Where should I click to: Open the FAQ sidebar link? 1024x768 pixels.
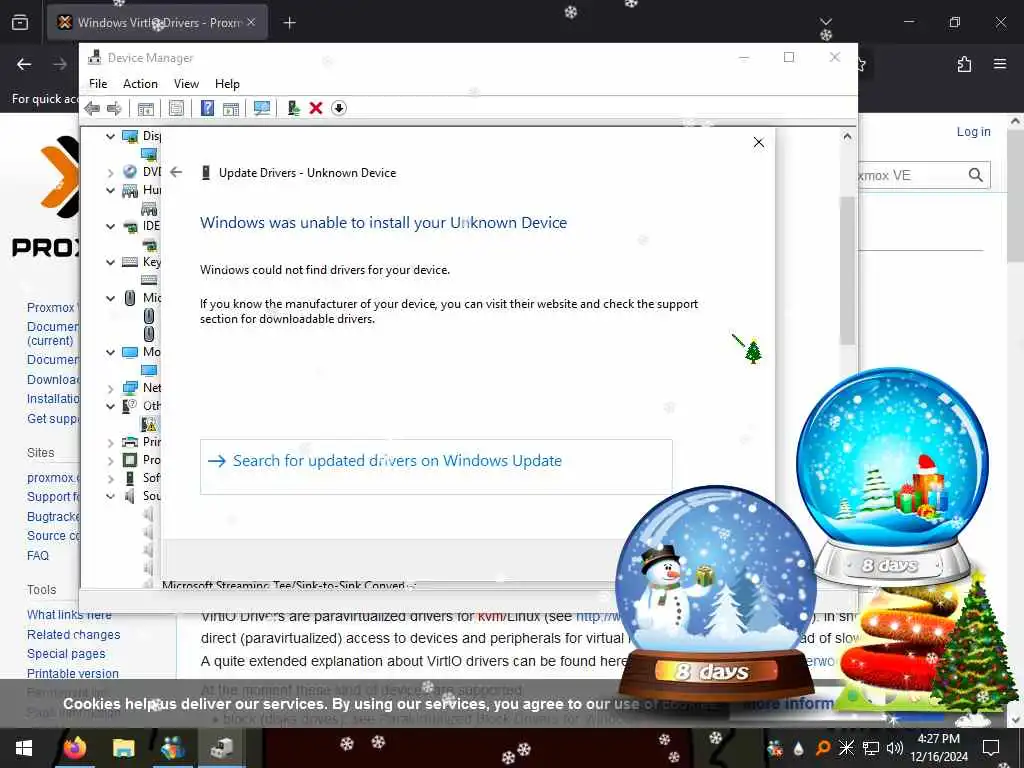(38, 555)
